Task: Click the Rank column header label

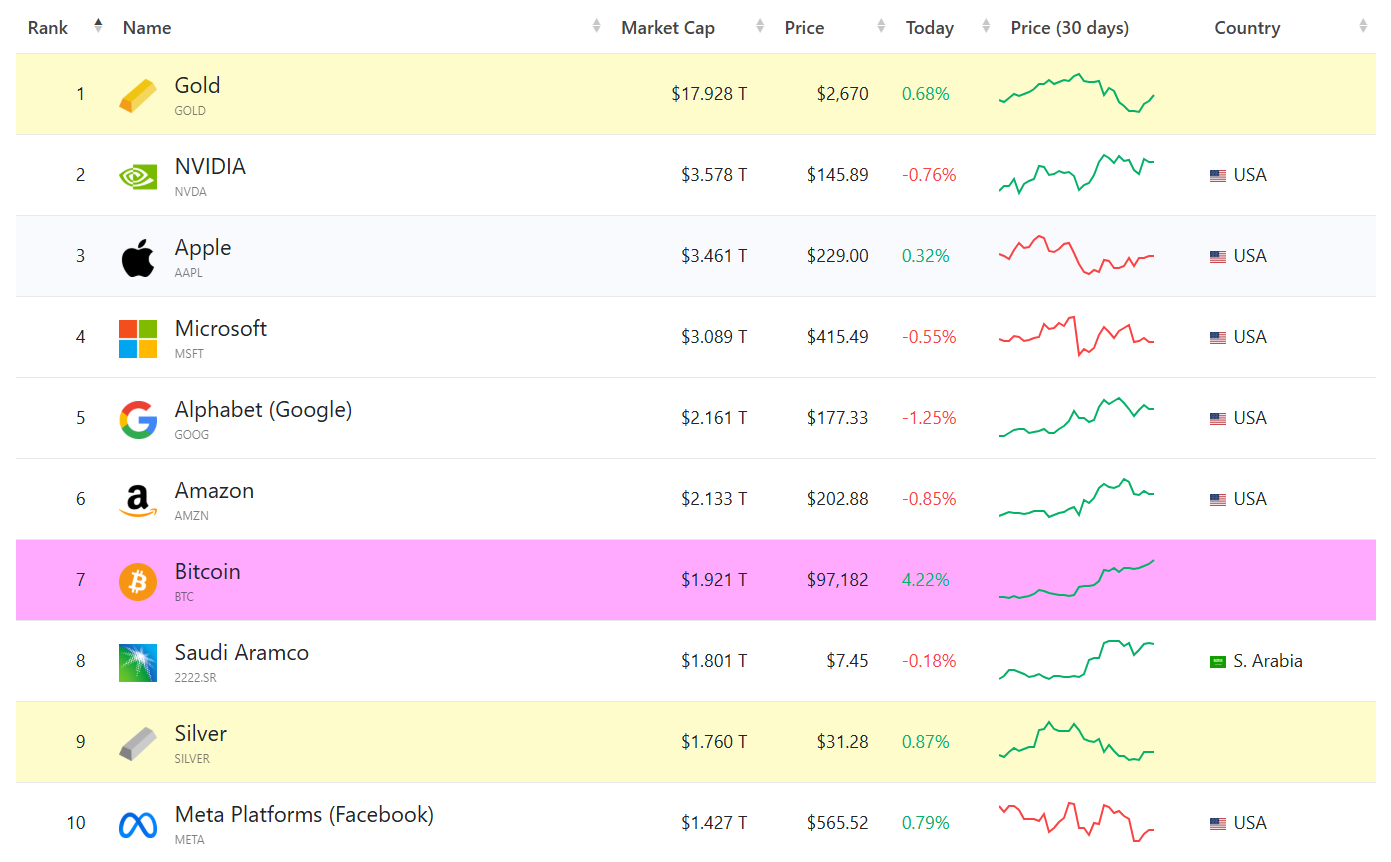Action: click(48, 28)
